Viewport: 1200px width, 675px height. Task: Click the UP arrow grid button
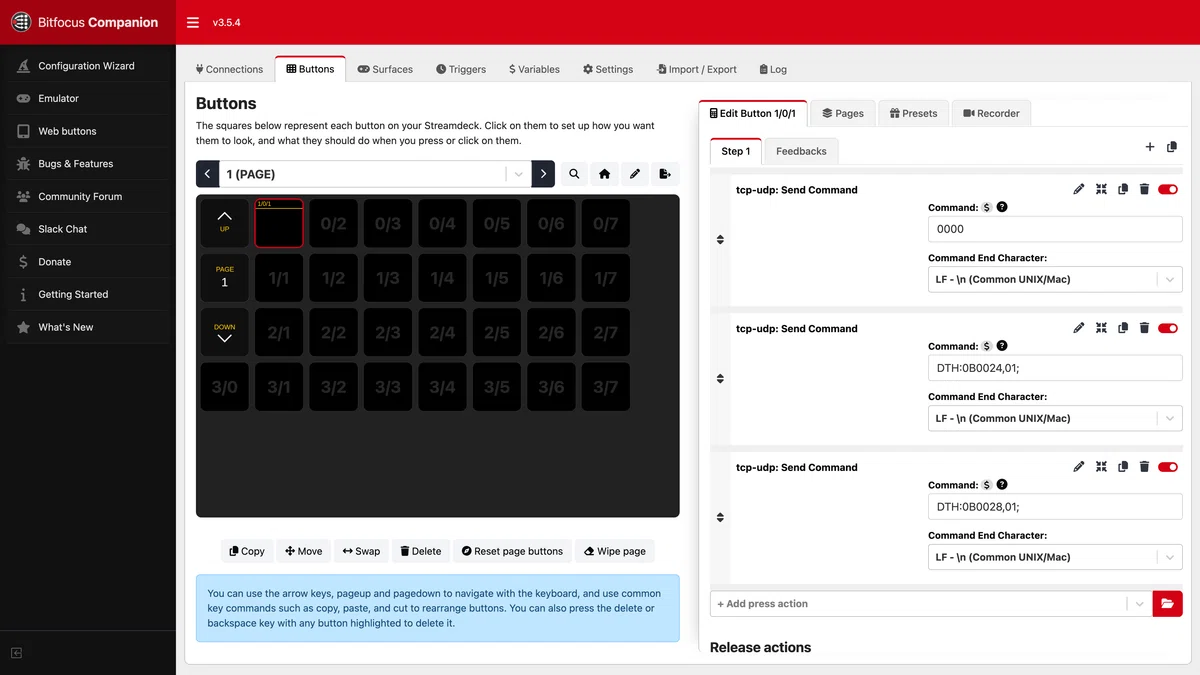pos(224,223)
